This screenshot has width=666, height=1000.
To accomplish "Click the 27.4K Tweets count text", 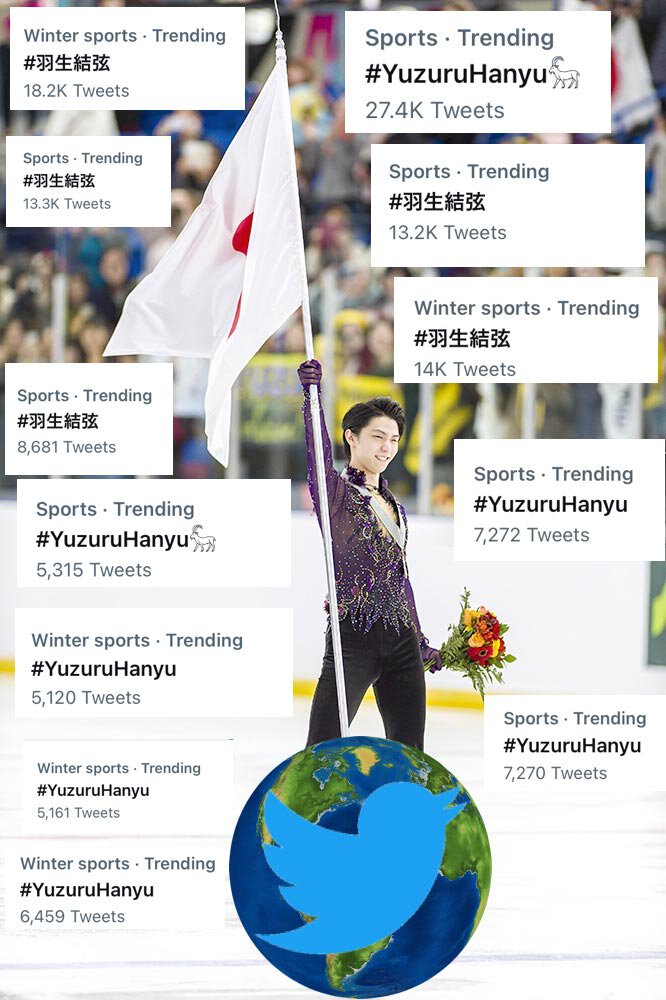I will (x=434, y=110).
